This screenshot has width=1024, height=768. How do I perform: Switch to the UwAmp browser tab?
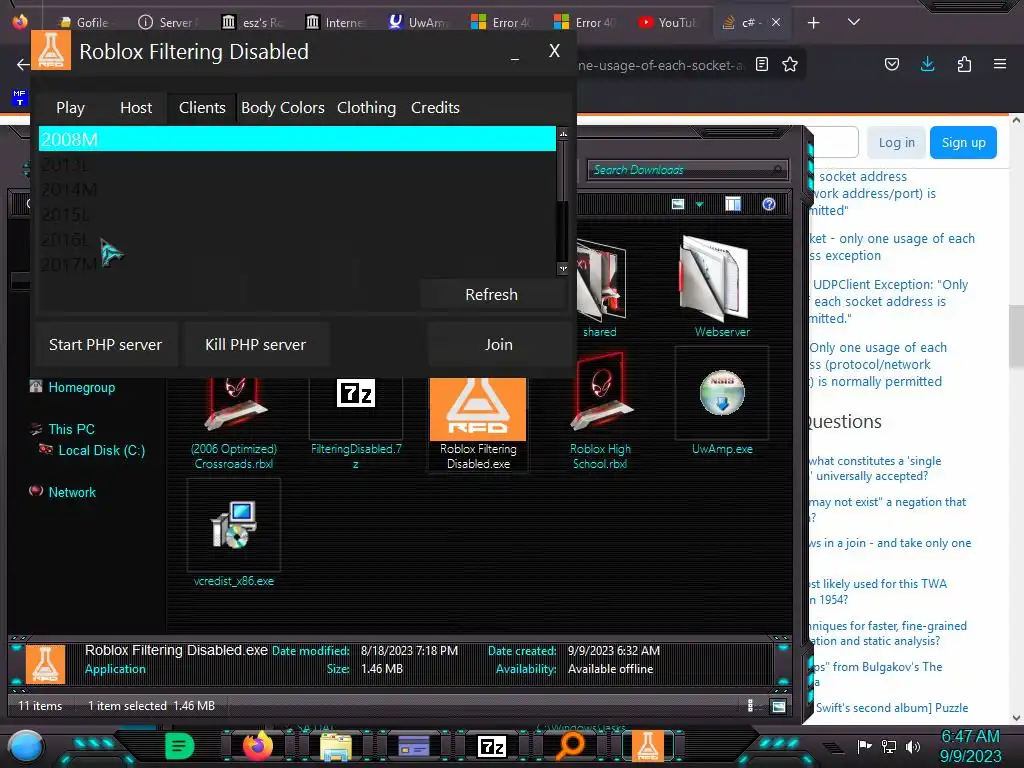(x=419, y=23)
